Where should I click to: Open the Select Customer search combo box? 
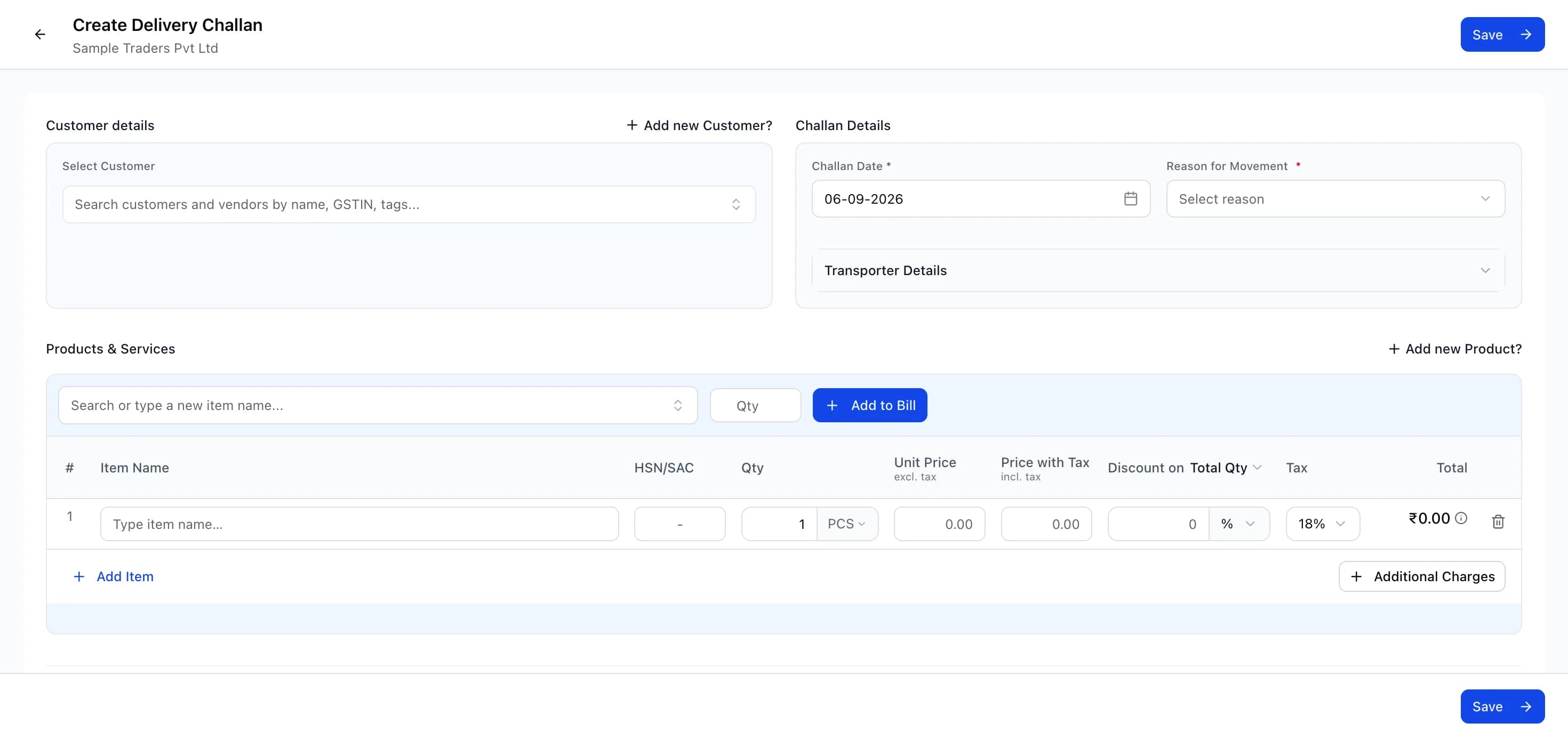coord(409,205)
